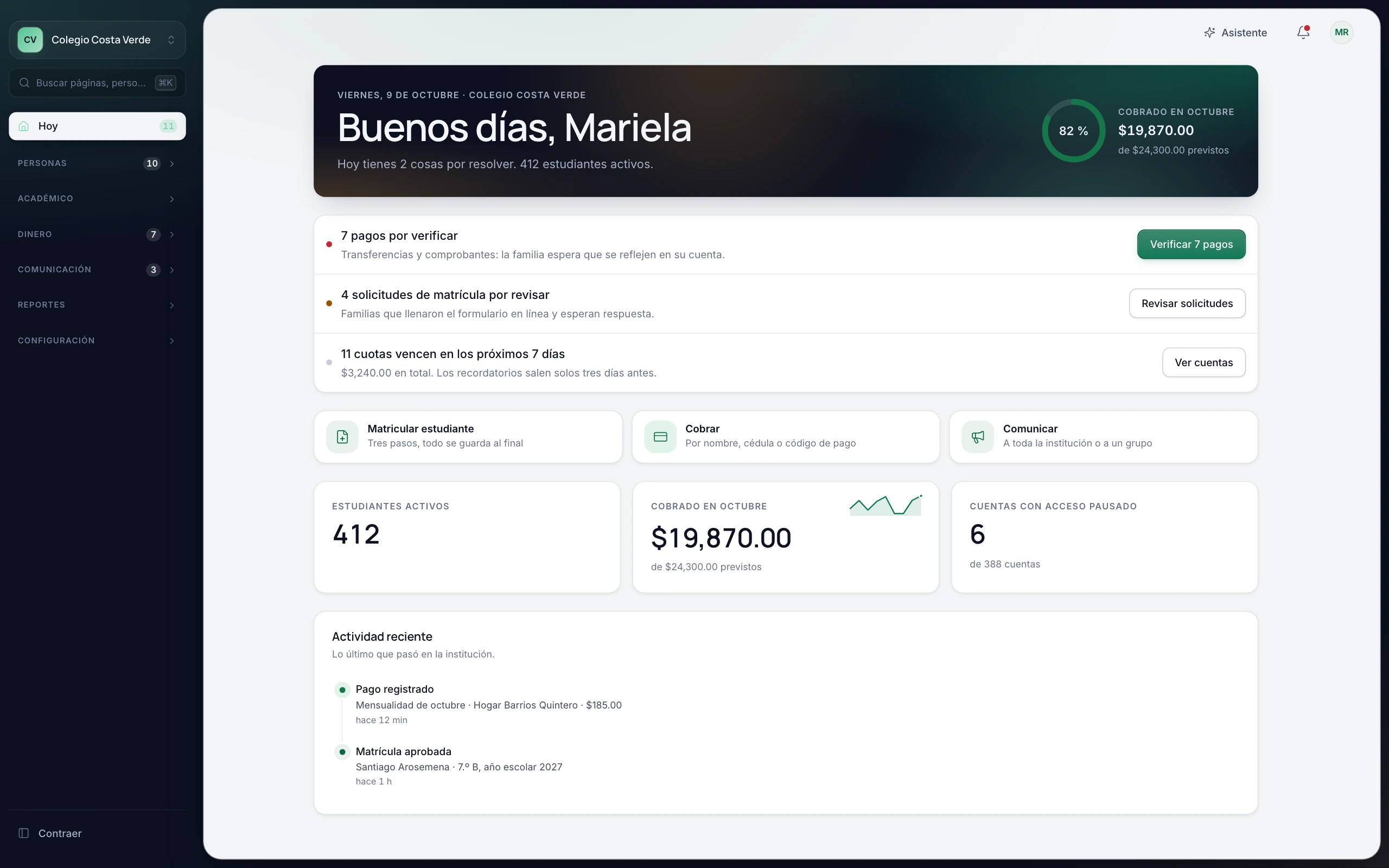Click the 82 % progress ring
The image size is (1389, 868).
pos(1073,131)
